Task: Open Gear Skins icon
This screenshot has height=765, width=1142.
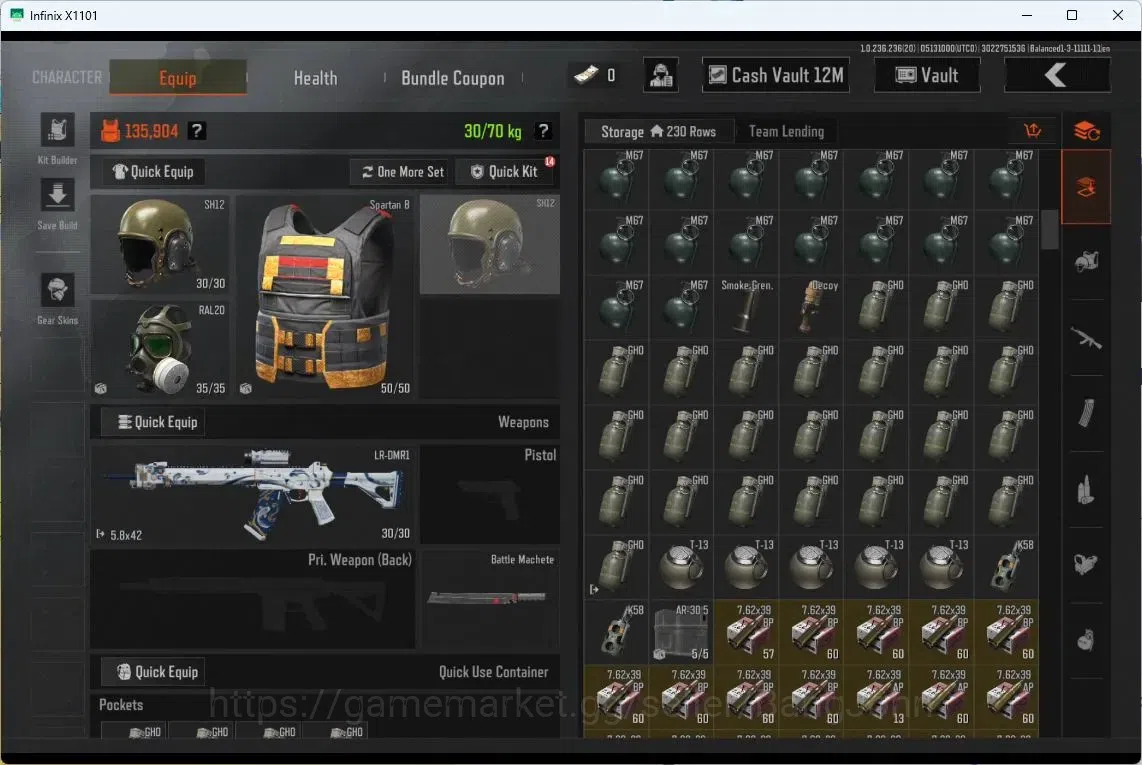Action: click(x=58, y=291)
